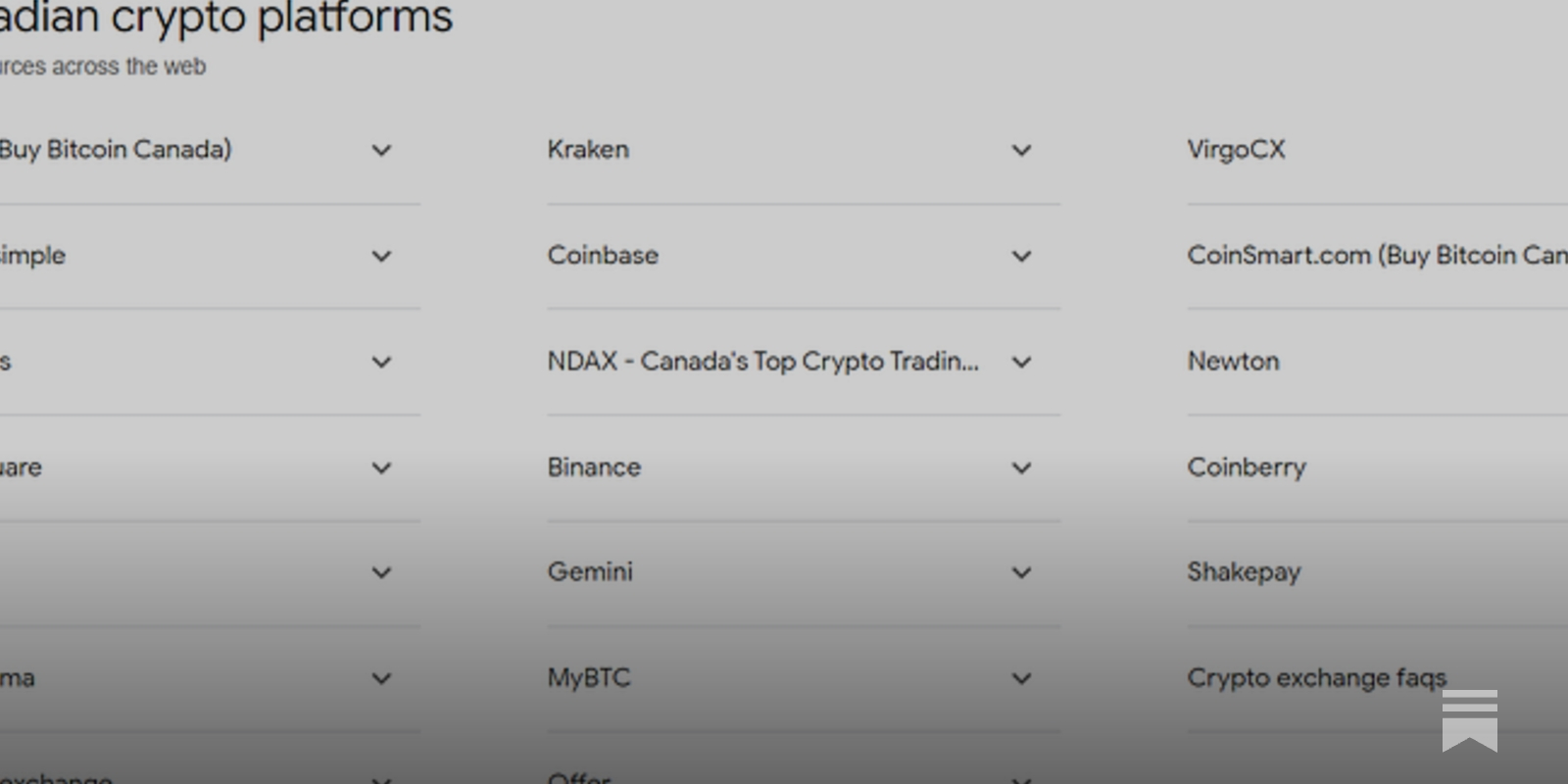Image resolution: width=1568 pixels, height=784 pixels.
Task: Expand the bottom Offer entry
Action: 1021,777
